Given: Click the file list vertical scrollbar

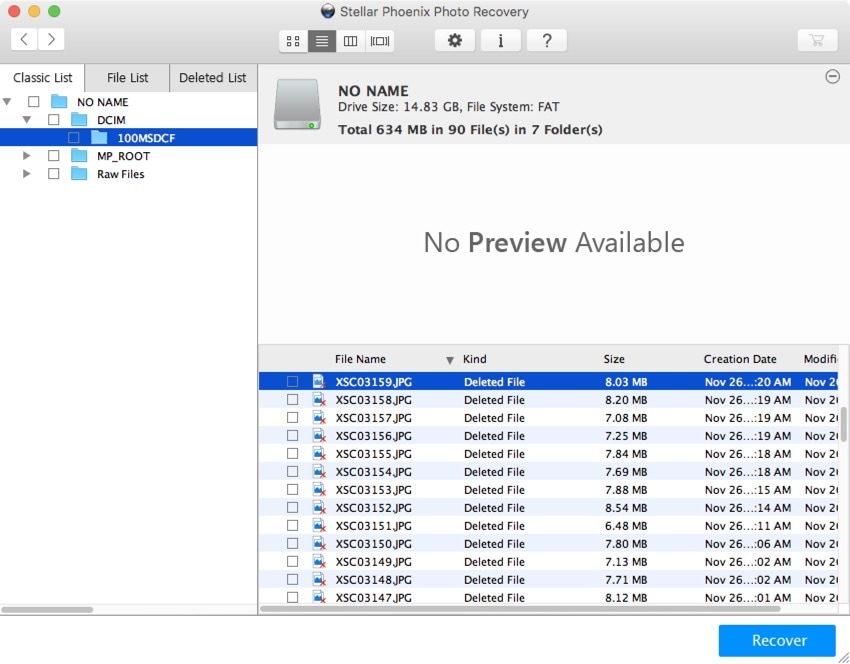Looking at the screenshot, I should (x=843, y=424).
